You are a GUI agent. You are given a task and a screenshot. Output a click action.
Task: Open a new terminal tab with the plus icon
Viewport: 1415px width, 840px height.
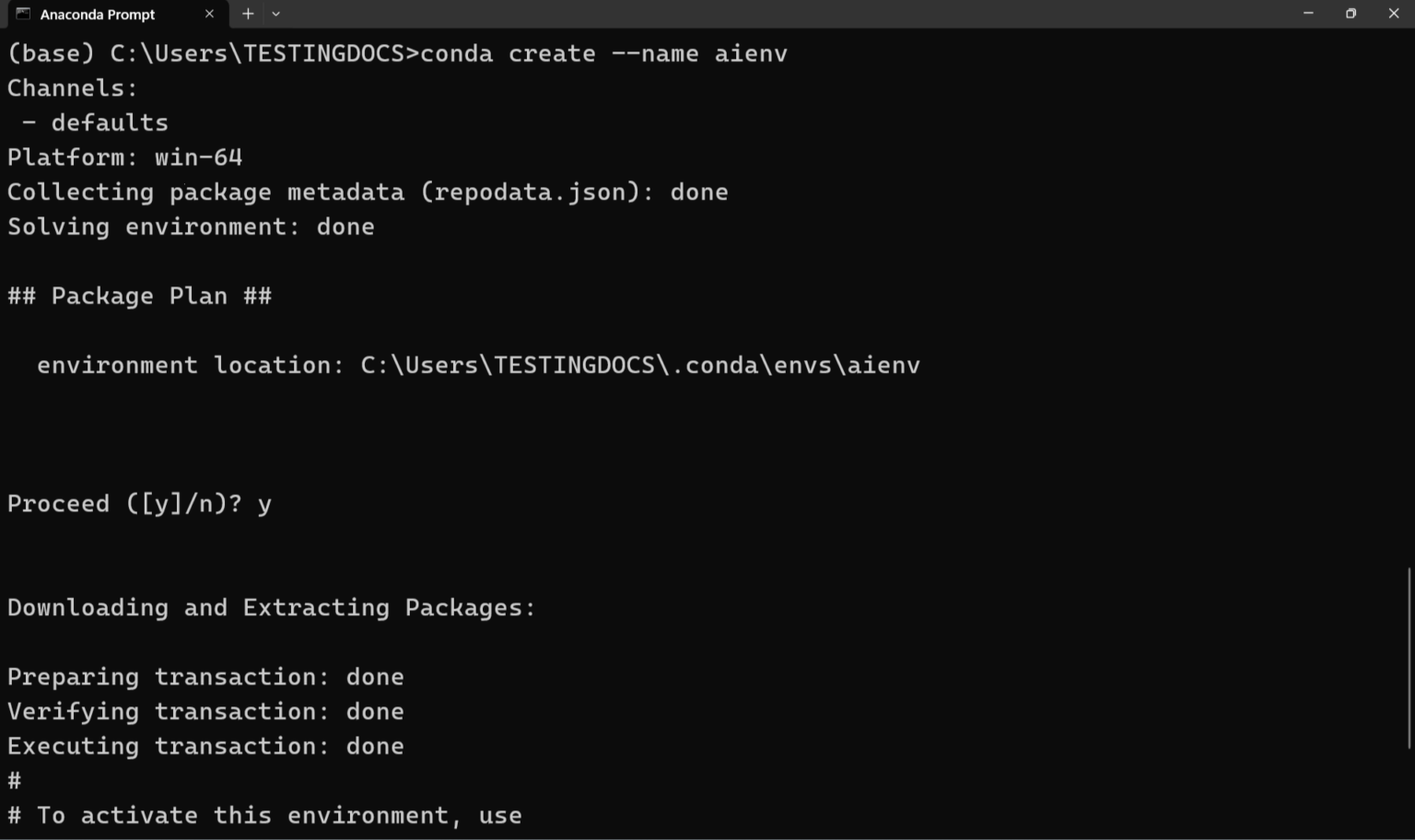click(247, 14)
